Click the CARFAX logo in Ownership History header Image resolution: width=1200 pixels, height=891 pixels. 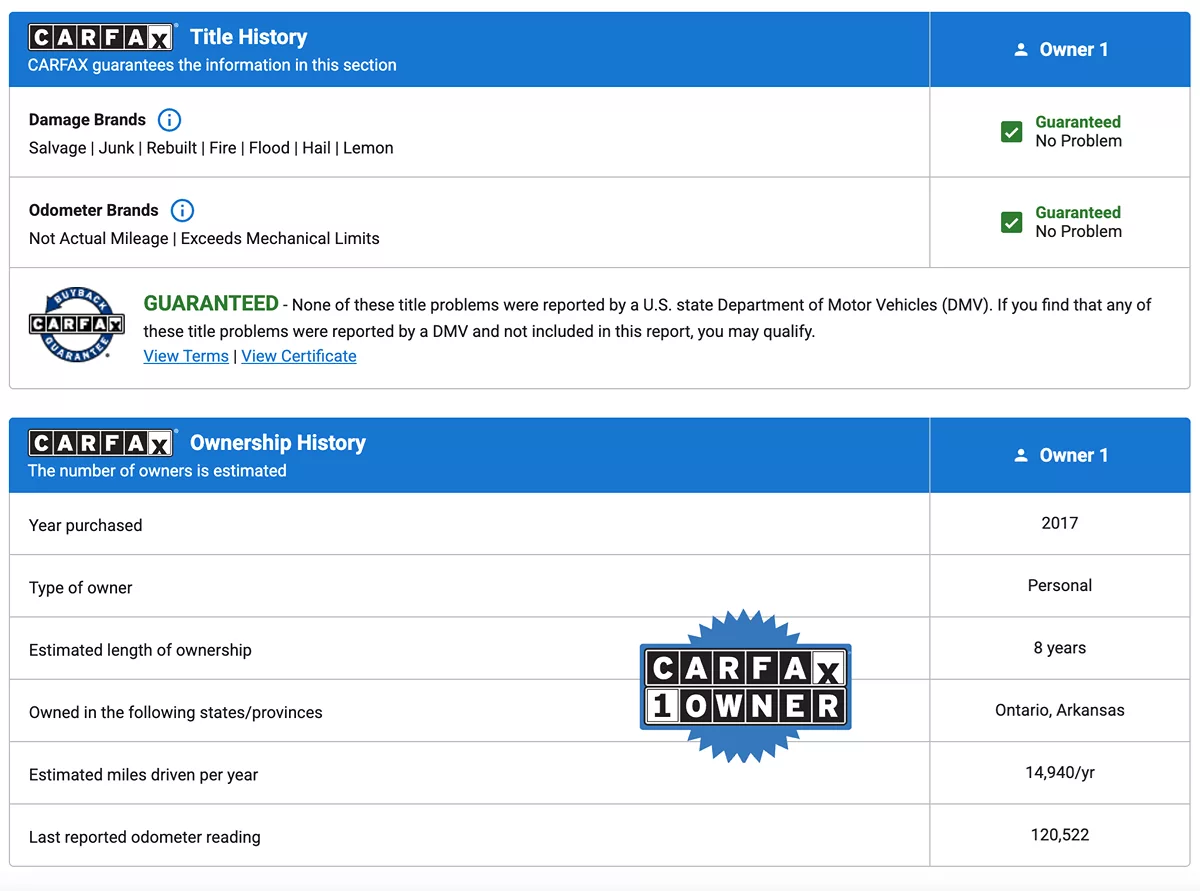101,443
